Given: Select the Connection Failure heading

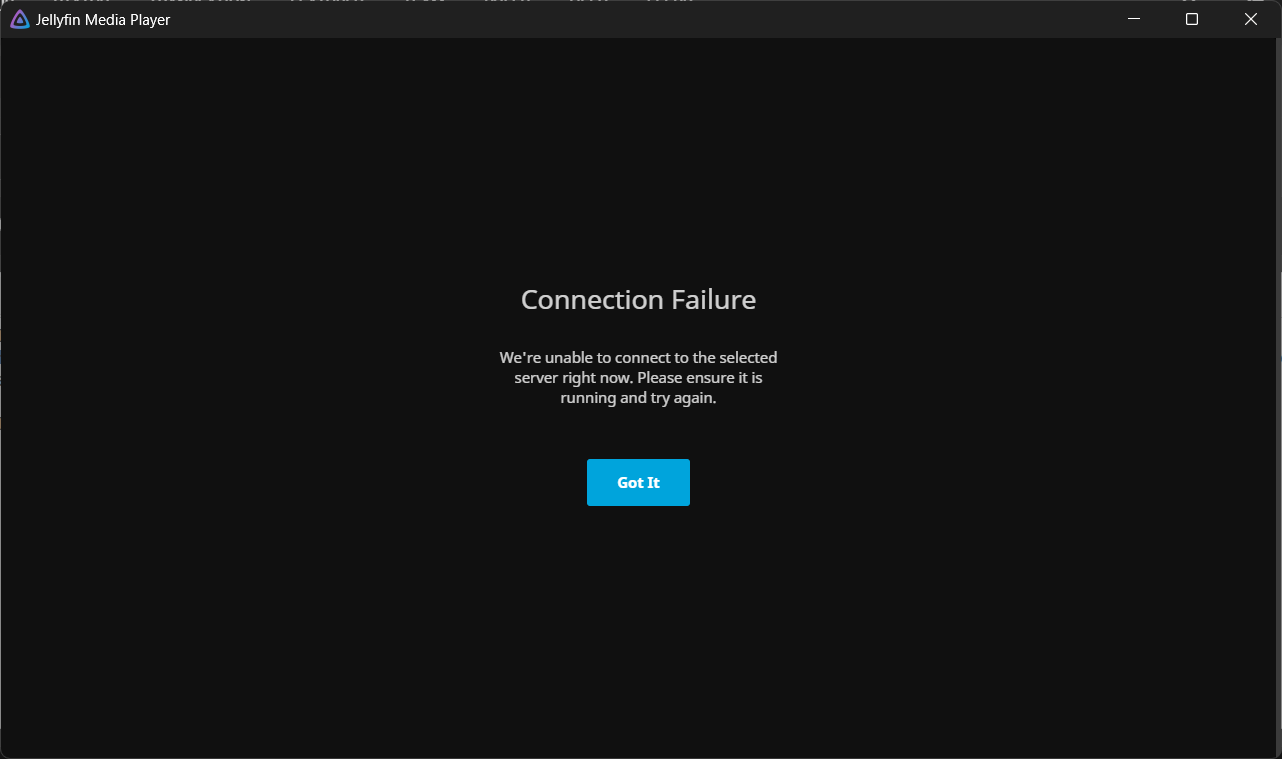Looking at the screenshot, I should [x=638, y=300].
